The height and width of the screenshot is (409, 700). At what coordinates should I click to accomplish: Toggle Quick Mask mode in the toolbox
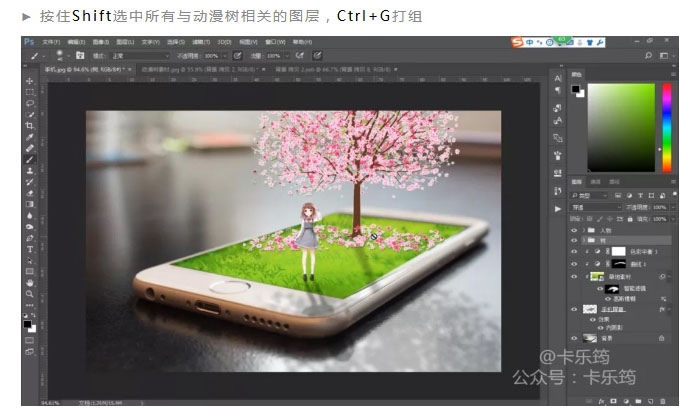(30, 340)
